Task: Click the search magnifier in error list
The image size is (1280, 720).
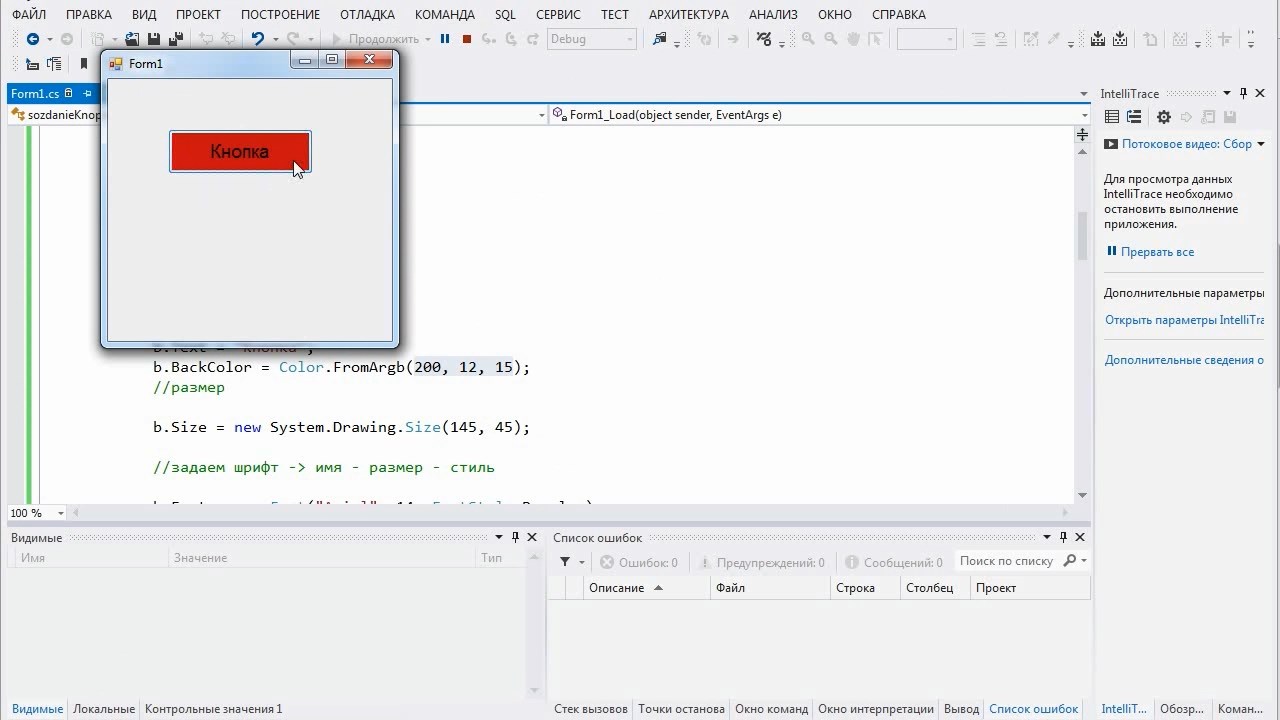Action: (x=1069, y=561)
